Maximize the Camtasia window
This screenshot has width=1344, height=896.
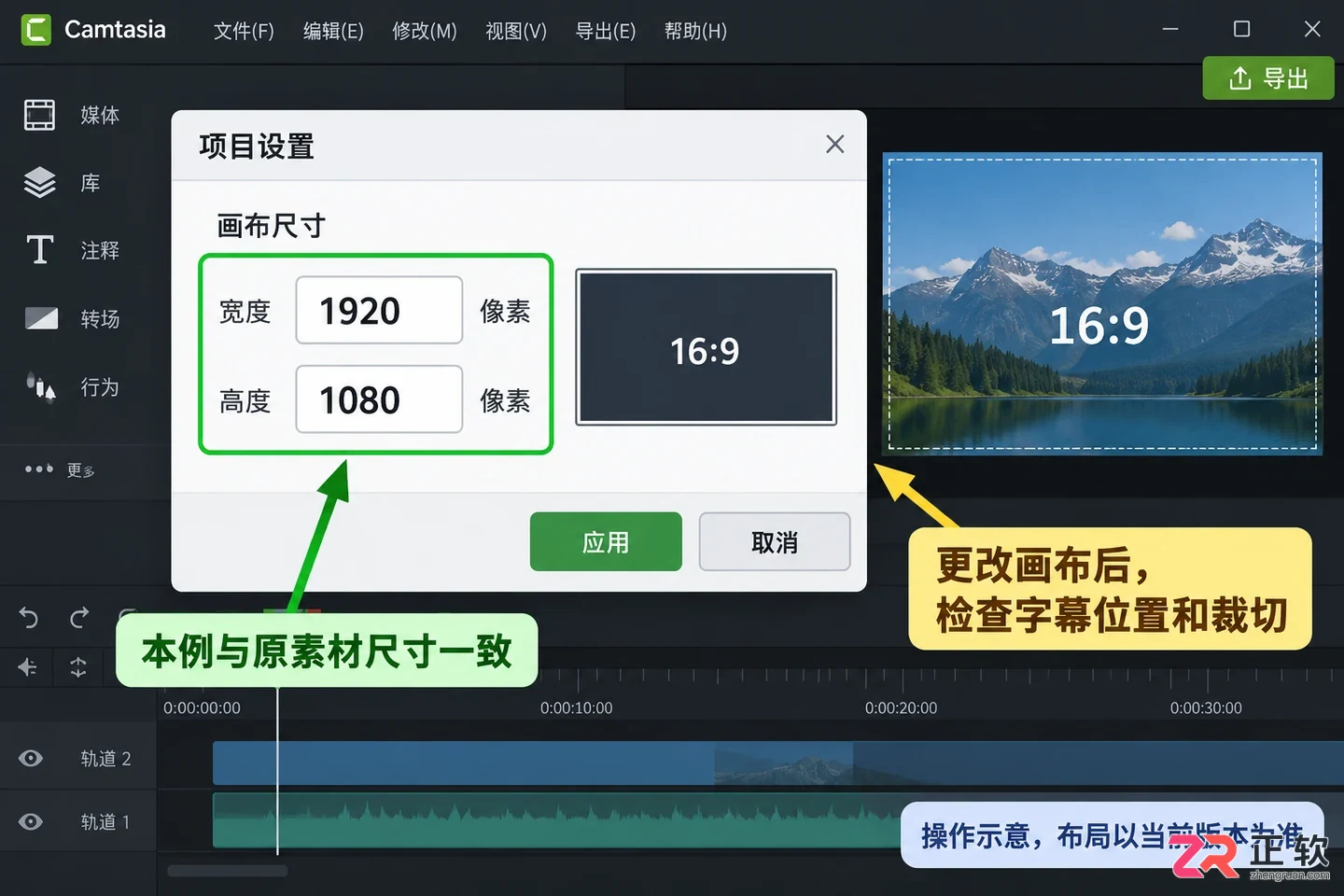1241,30
